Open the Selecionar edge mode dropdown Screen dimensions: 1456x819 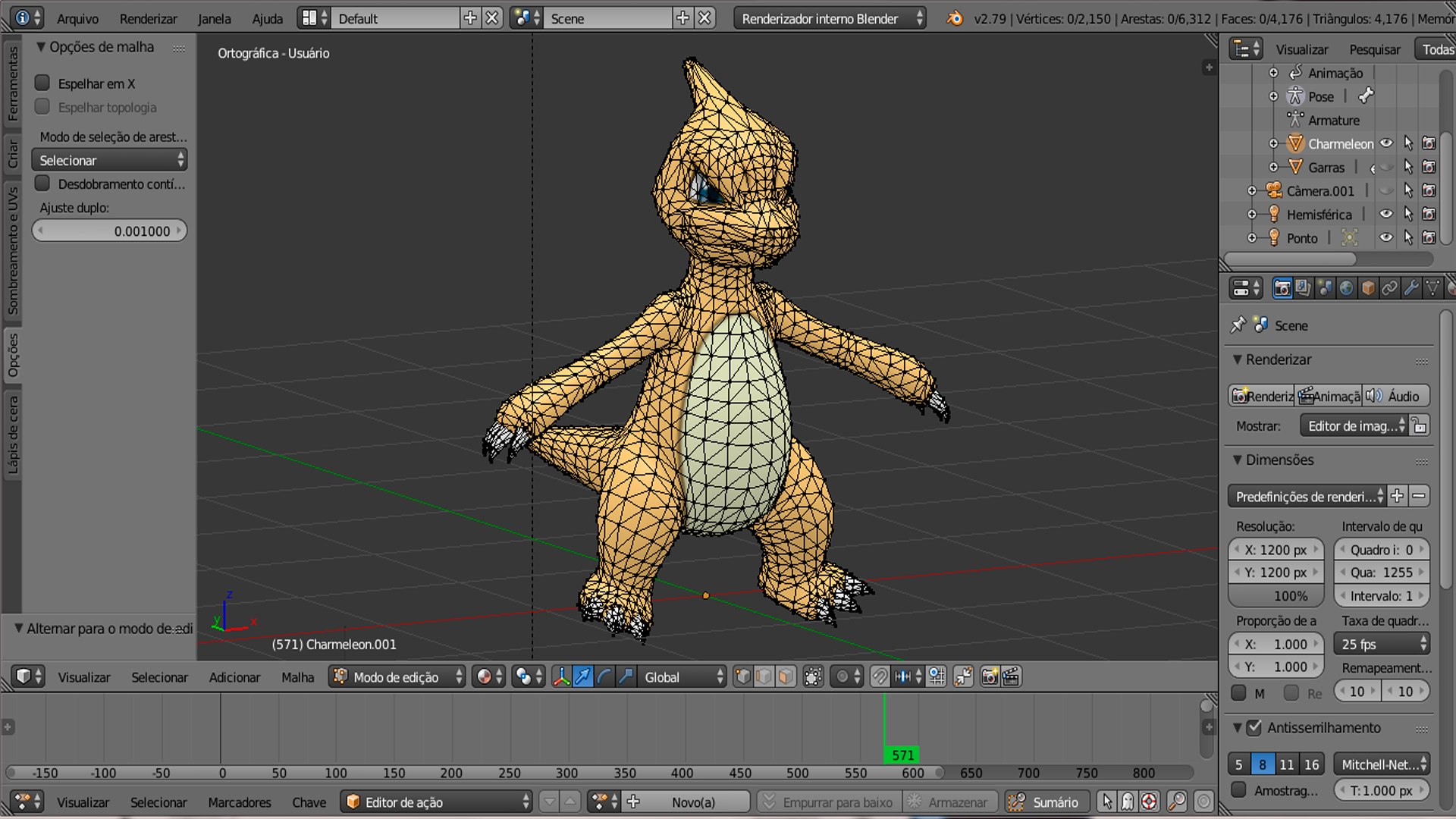109,160
